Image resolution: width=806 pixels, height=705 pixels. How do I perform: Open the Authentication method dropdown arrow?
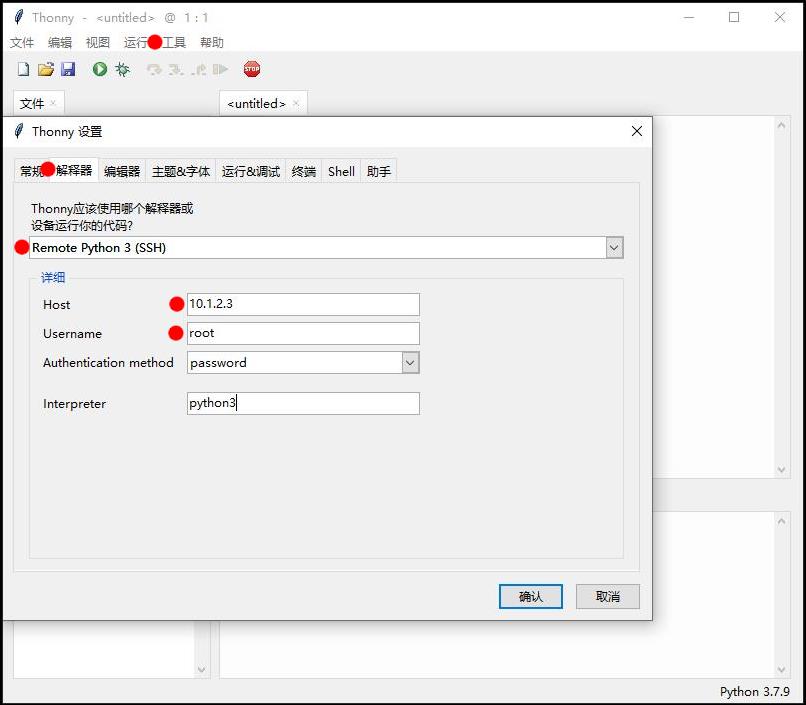pos(410,363)
